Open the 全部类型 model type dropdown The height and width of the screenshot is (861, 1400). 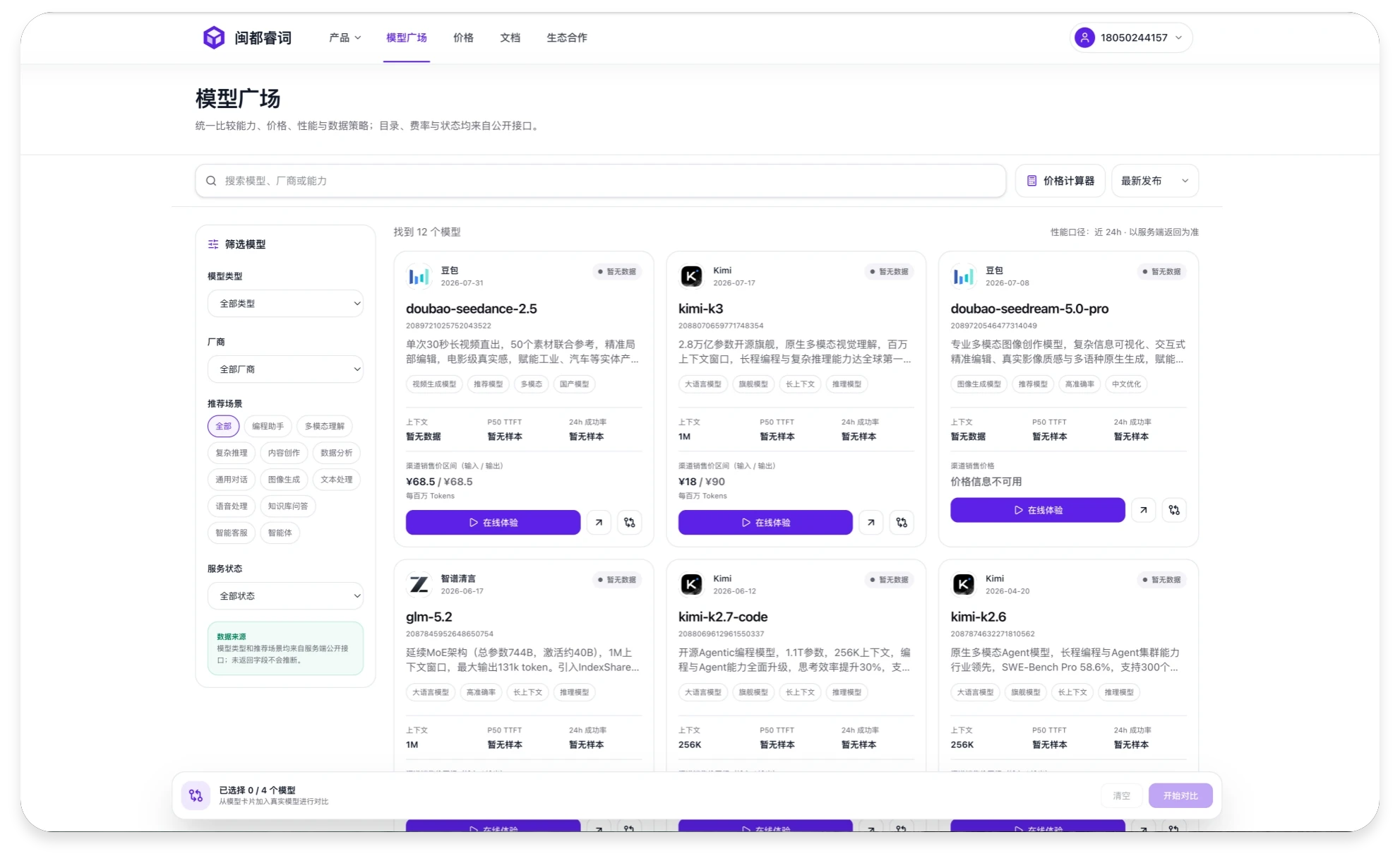285,304
